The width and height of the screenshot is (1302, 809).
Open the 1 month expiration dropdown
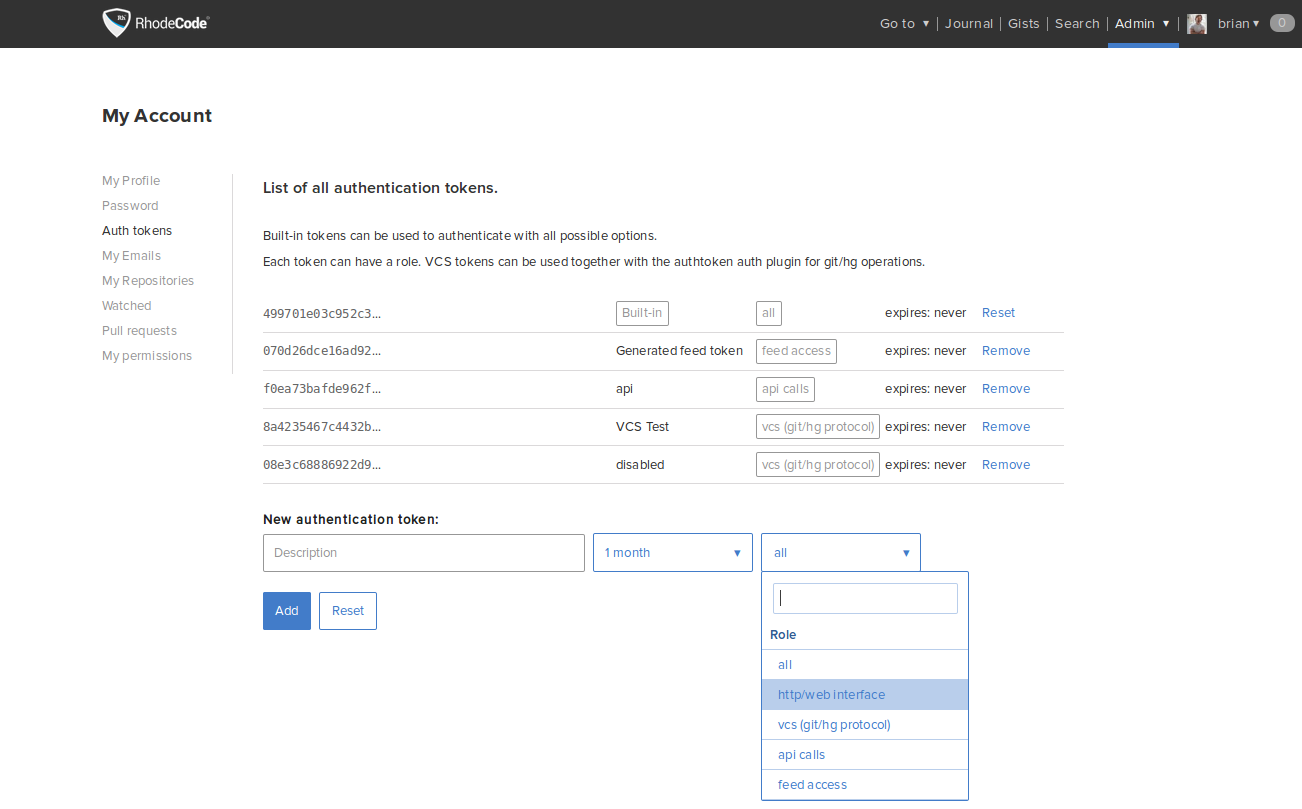pos(672,553)
